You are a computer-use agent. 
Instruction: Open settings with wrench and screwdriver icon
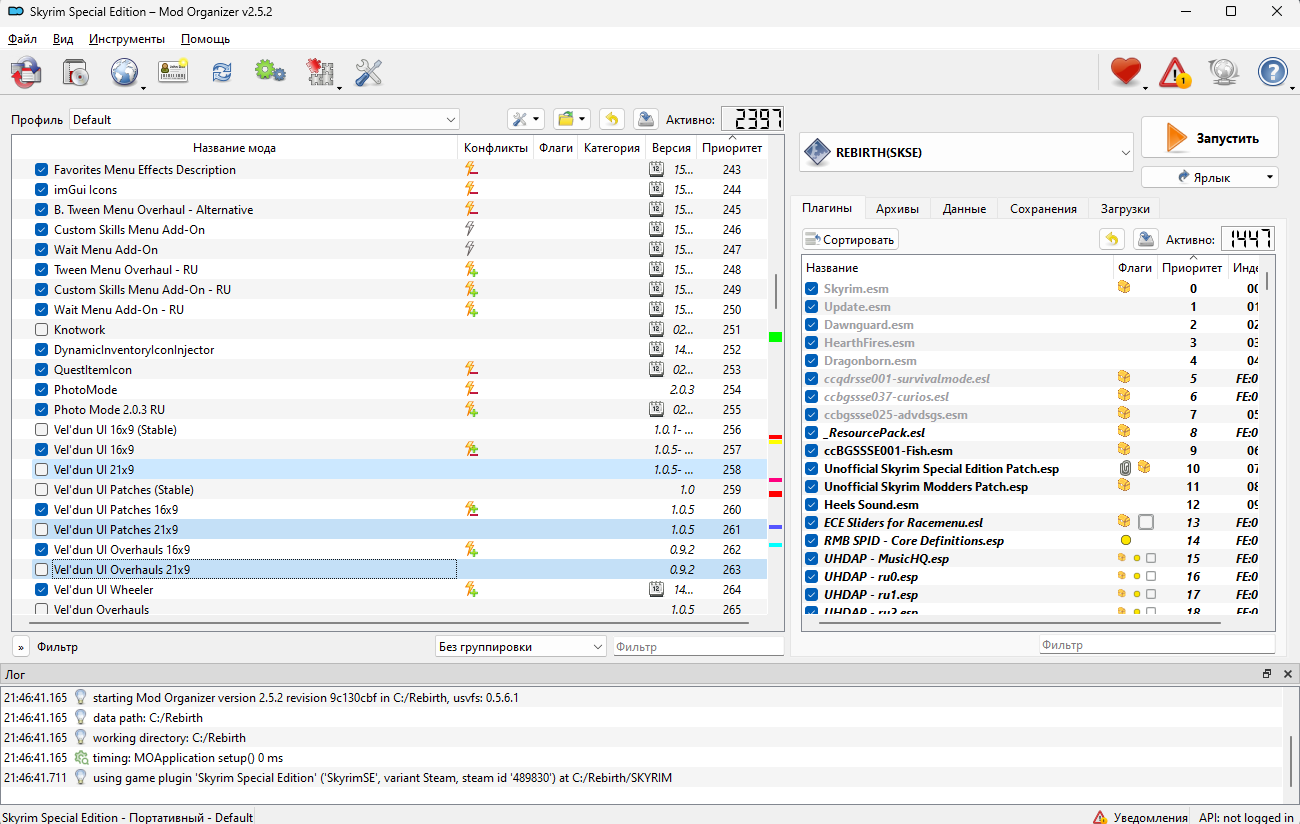coord(369,72)
